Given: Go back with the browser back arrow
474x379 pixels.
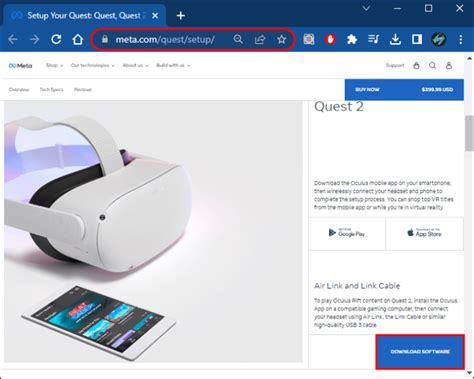Looking at the screenshot, I should click(x=13, y=40).
